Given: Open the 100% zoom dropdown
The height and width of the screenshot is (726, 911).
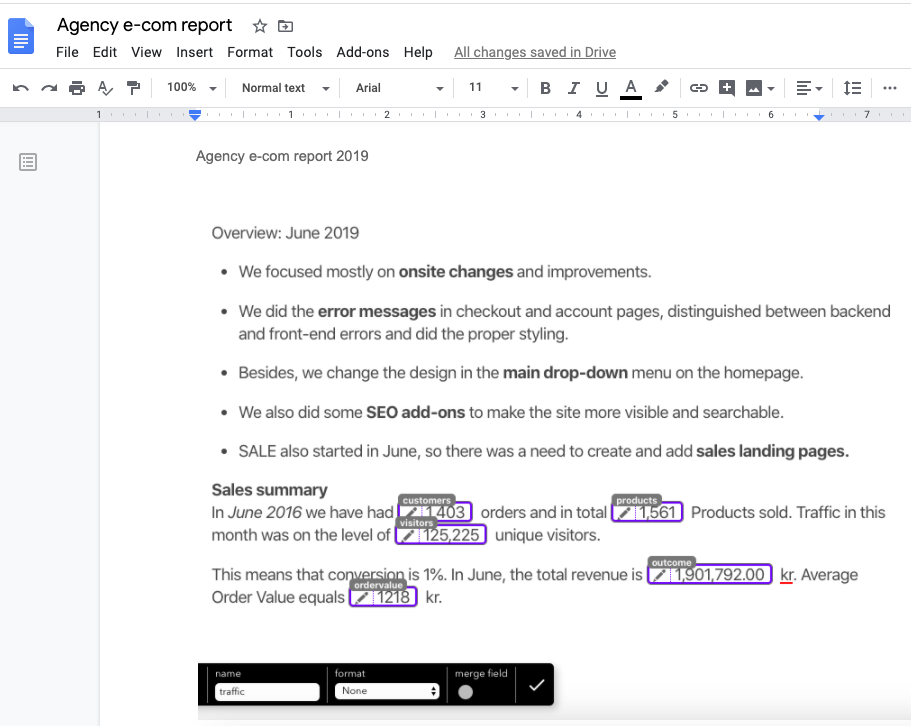Looking at the screenshot, I should click(x=192, y=88).
